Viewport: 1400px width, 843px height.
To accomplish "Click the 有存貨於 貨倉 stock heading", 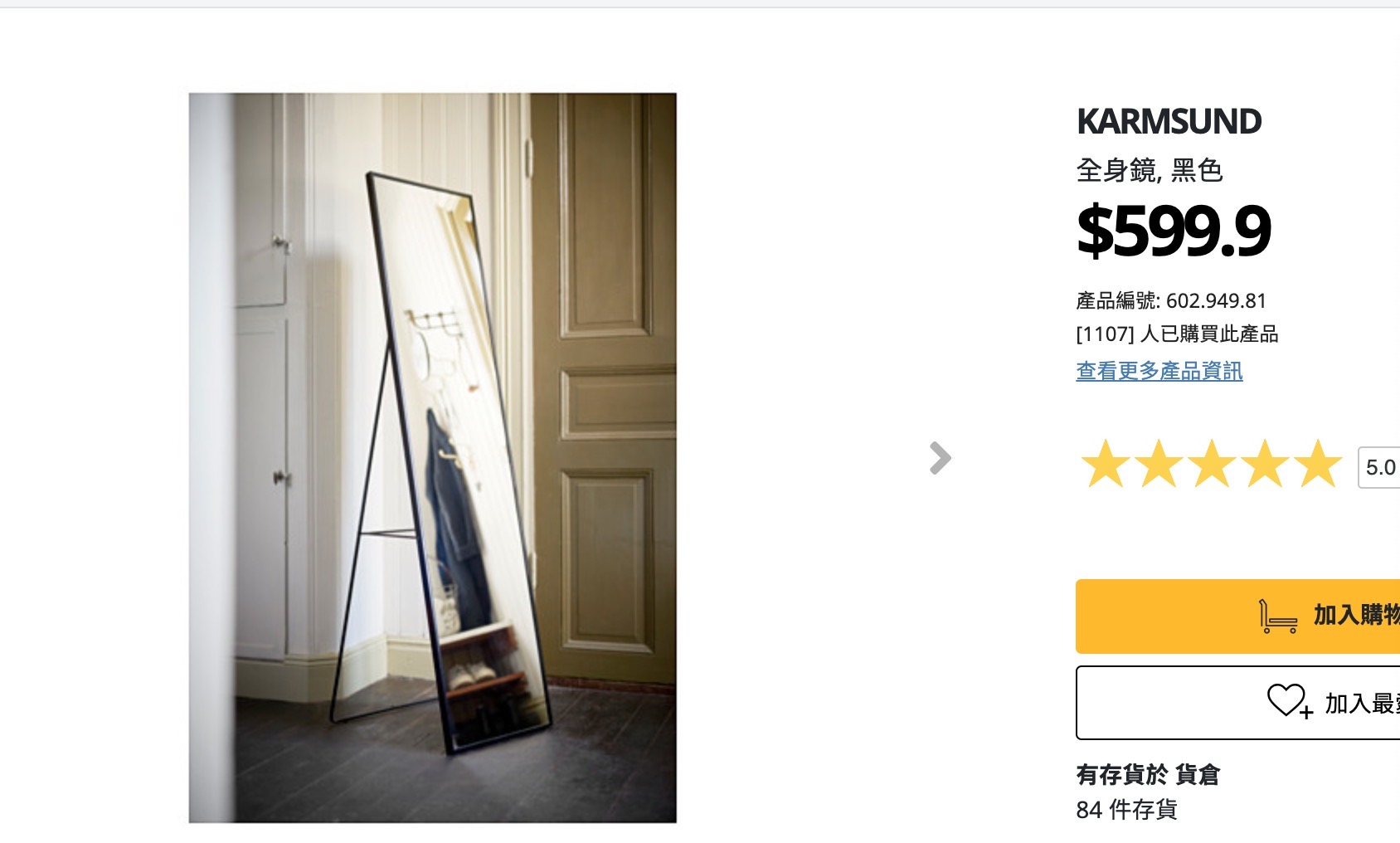I will pos(1148,775).
